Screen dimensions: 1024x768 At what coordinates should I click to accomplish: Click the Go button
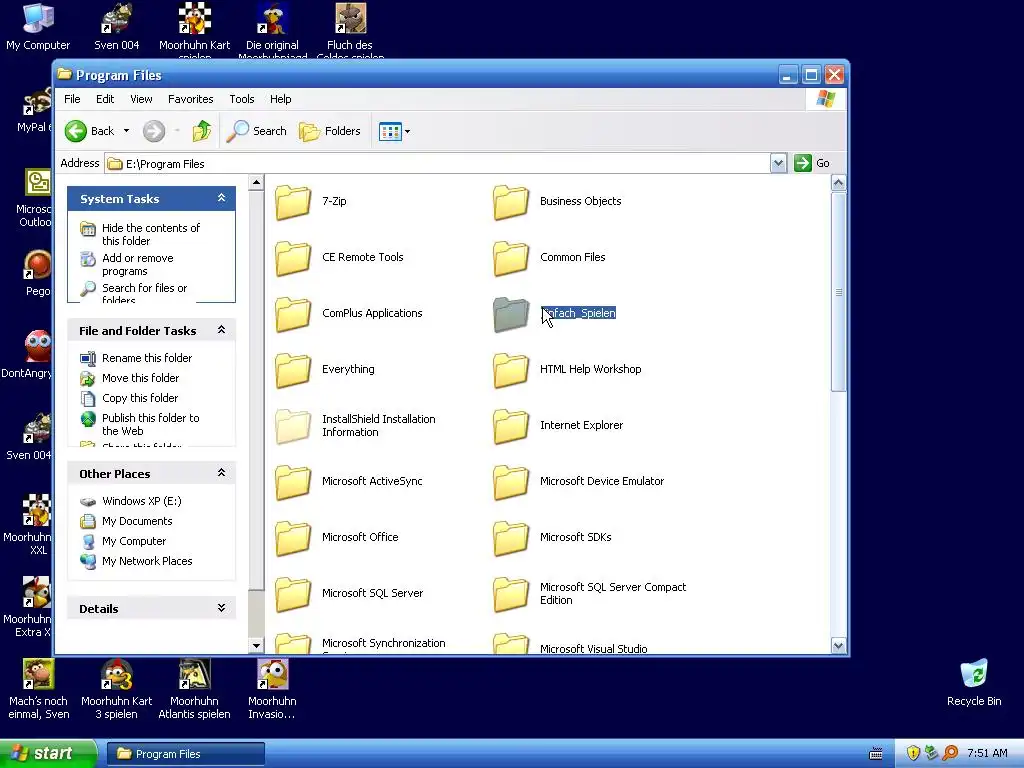(x=812, y=163)
